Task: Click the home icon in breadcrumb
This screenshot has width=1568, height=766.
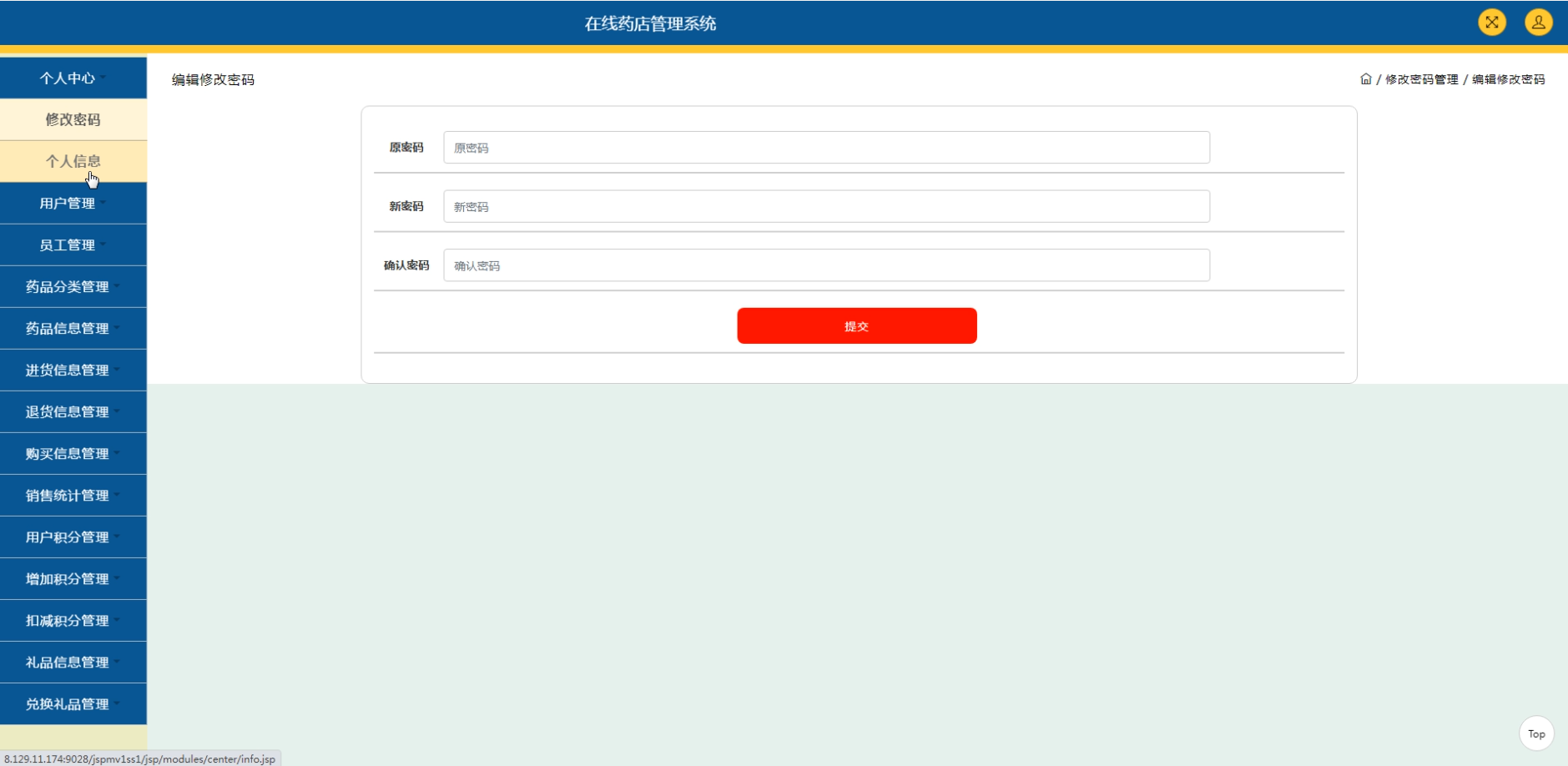Action: [x=1366, y=79]
